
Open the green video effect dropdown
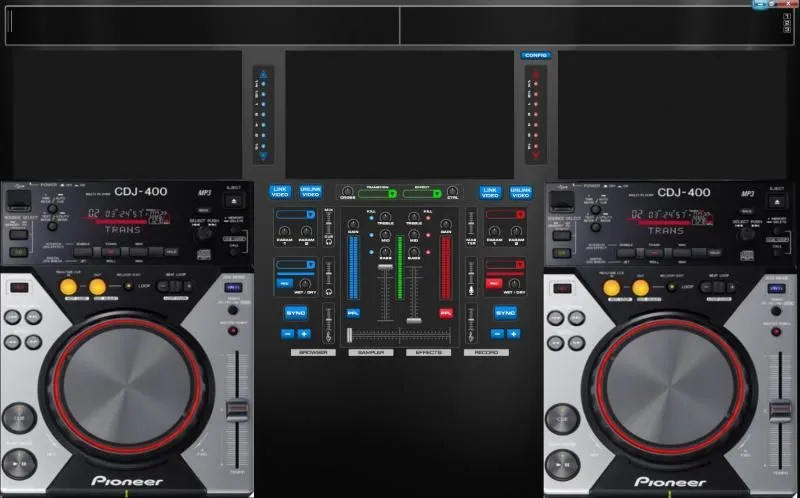pos(422,194)
